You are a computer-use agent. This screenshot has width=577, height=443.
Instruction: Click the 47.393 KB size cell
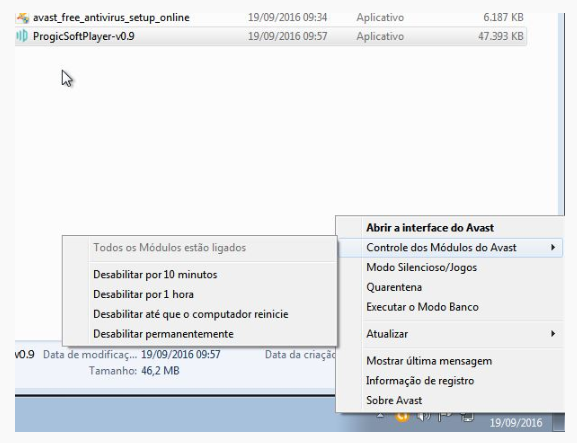point(500,36)
